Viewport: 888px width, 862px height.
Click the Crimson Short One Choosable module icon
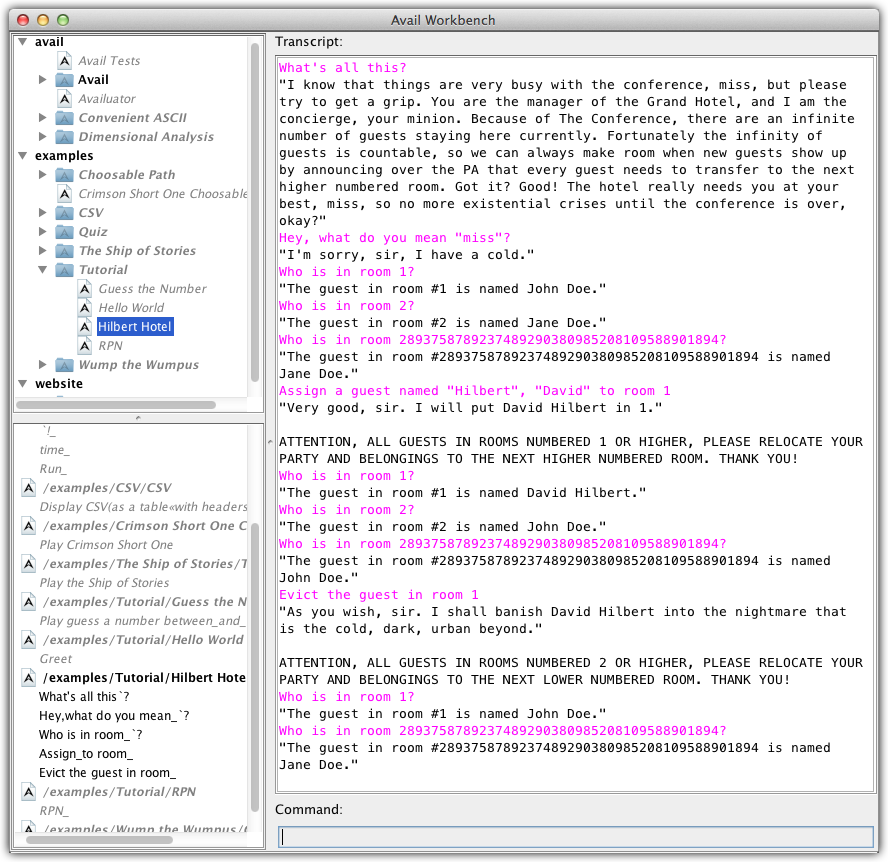[x=65, y=194]
